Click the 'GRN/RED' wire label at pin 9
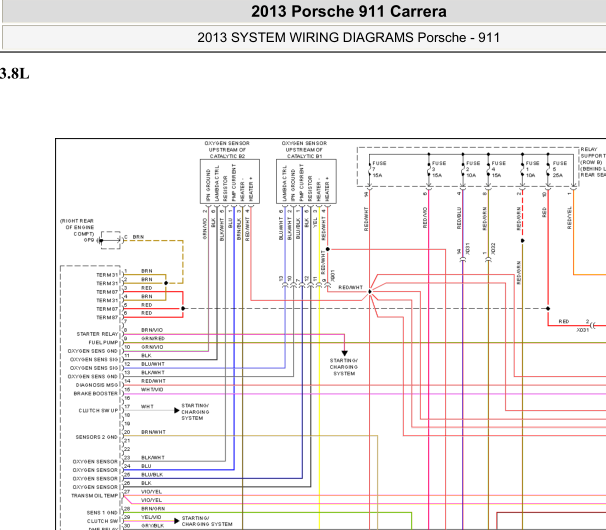The width and height of the screenshot is (606, 530). [x=153, y=339]
